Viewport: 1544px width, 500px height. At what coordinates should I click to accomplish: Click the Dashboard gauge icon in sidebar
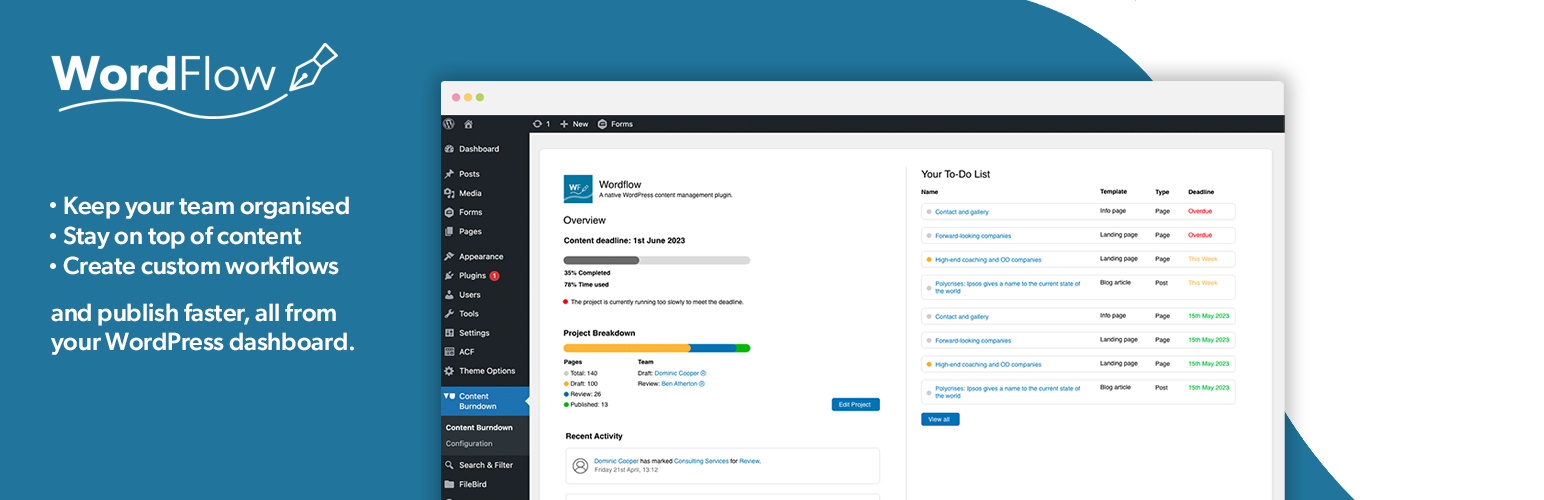pyautogui.click(x=449, y=149)
